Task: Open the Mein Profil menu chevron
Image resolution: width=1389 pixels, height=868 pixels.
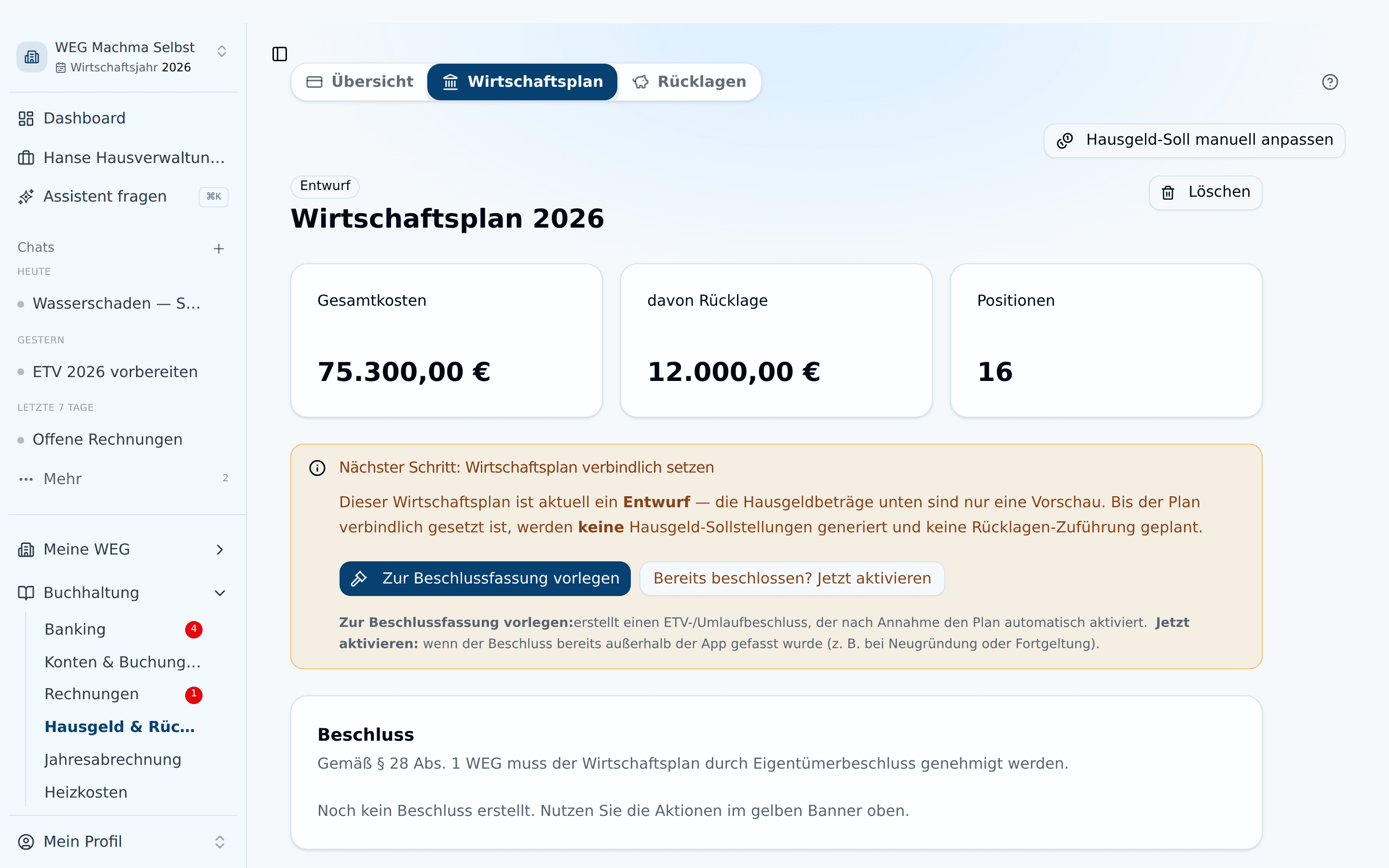Action: tap(220, 841)
